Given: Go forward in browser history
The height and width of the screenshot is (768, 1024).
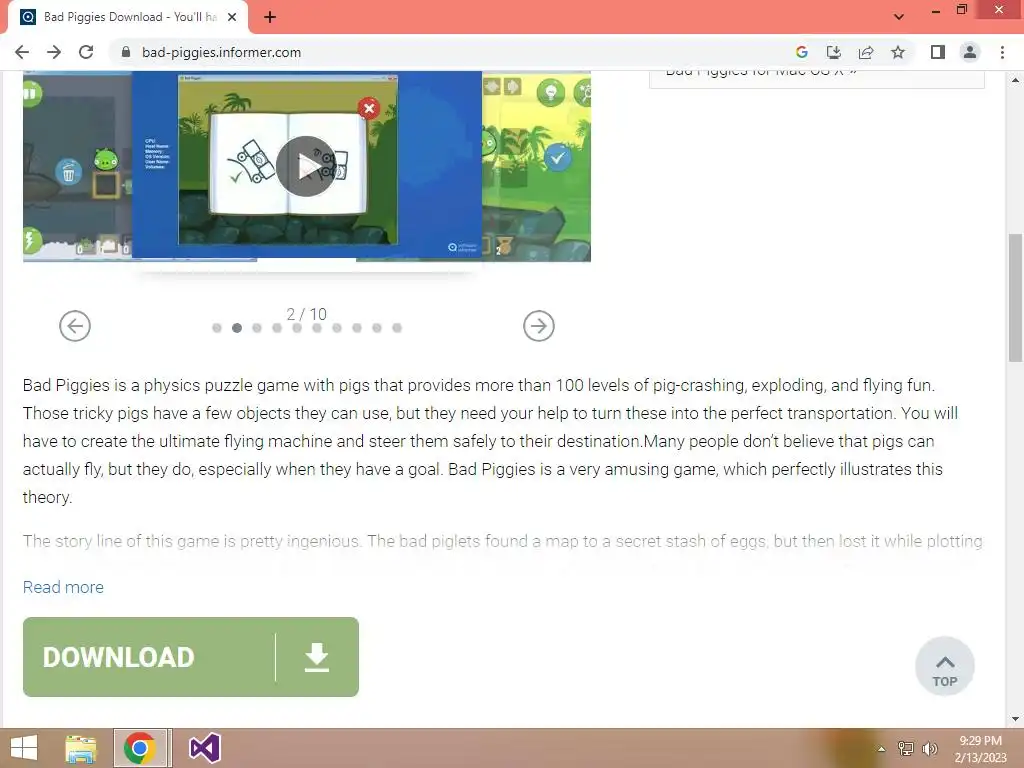Looking at the screenshot, I should pos(54,52).
